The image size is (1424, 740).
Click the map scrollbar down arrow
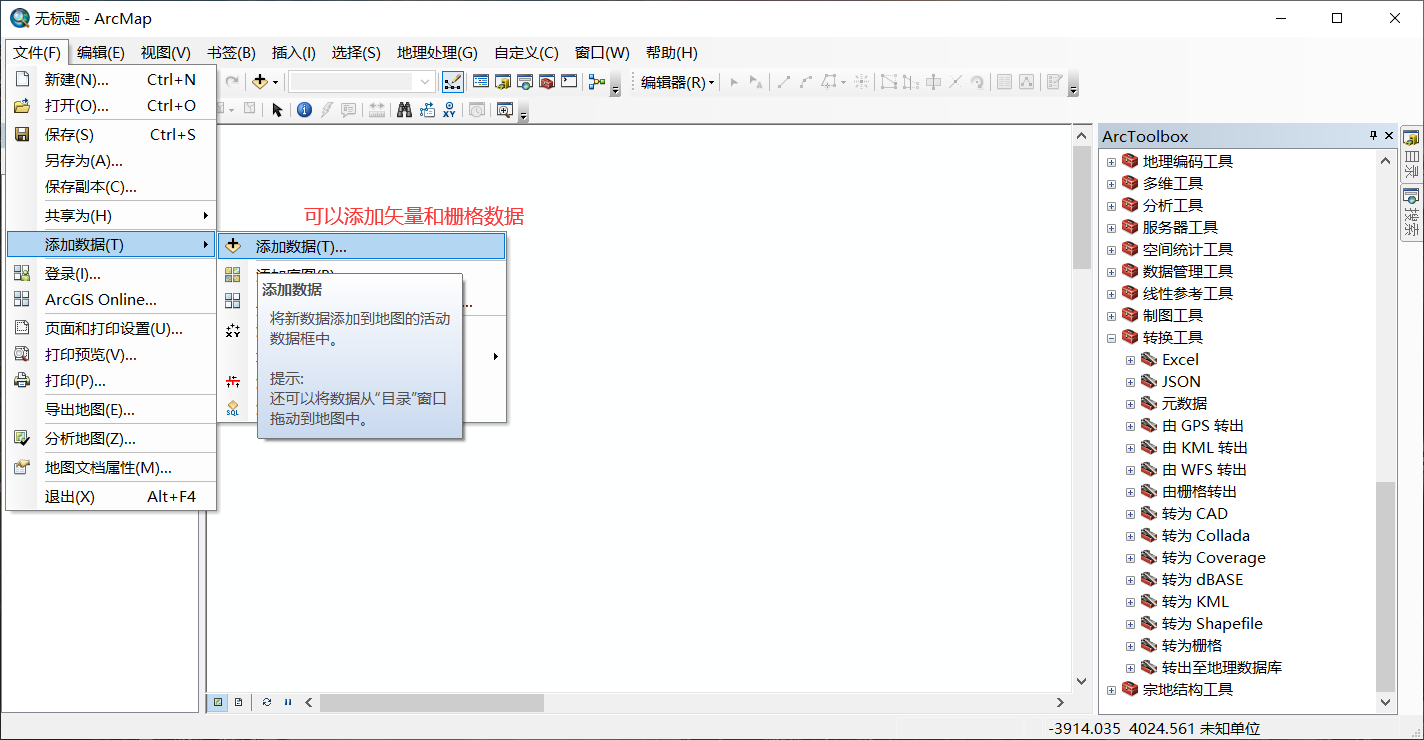(x=1081, y=681)
